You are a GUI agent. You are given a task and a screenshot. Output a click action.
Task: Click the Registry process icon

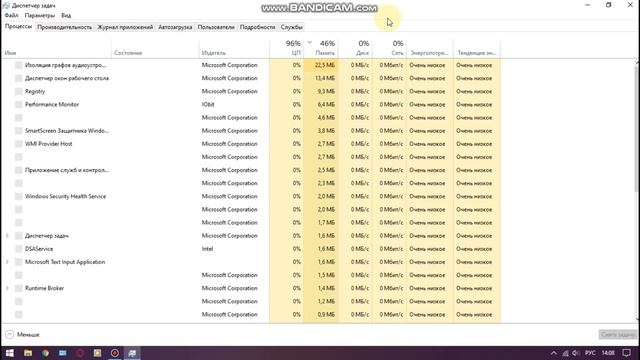(x=18, y=91)
